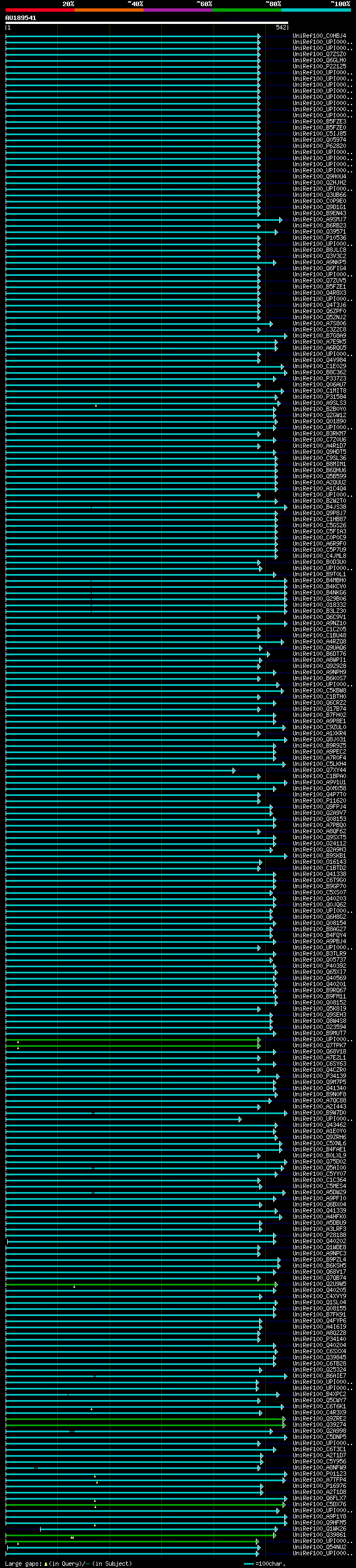This screenshot has height=1568, width=356.
Task: Select label UniRef100_Q75D02
Action: point(319,1161)
